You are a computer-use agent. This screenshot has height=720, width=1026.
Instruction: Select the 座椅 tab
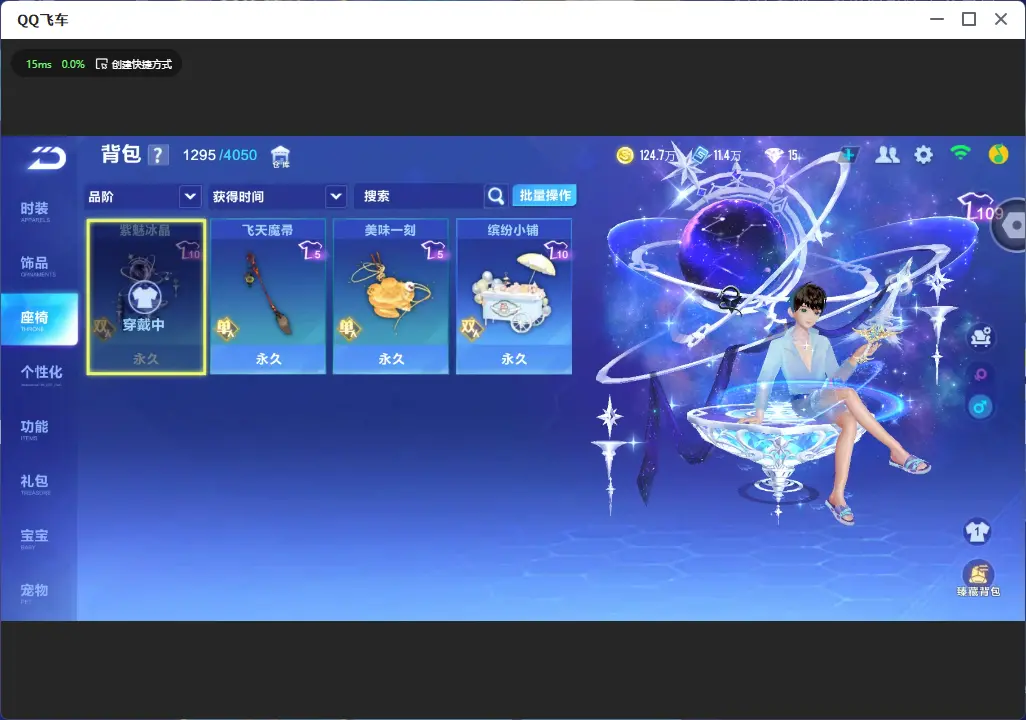click(x=39, y=319)
